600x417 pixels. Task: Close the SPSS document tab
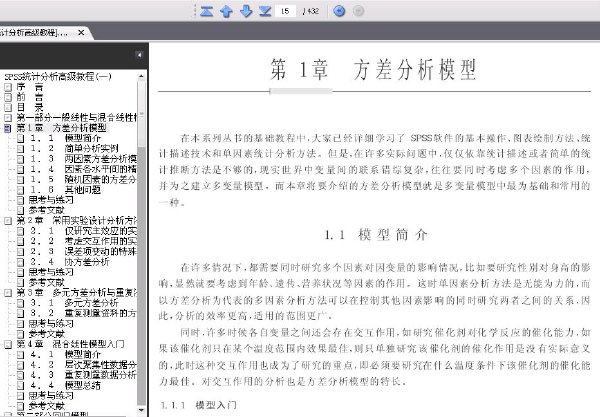pos(81,33)
